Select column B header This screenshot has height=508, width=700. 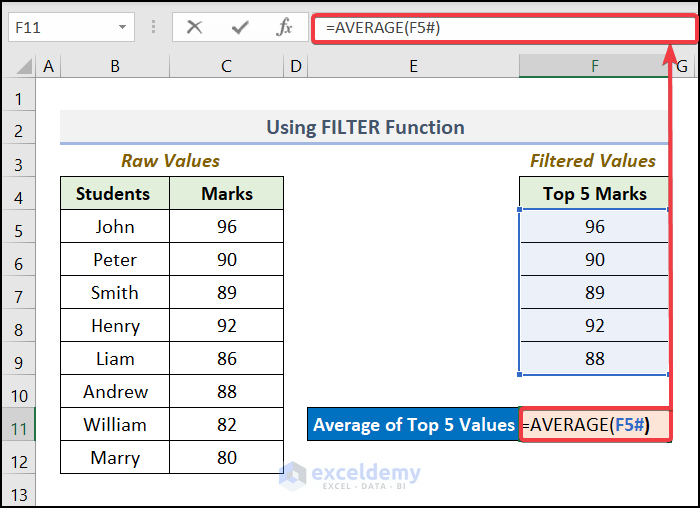coord(115,67)
